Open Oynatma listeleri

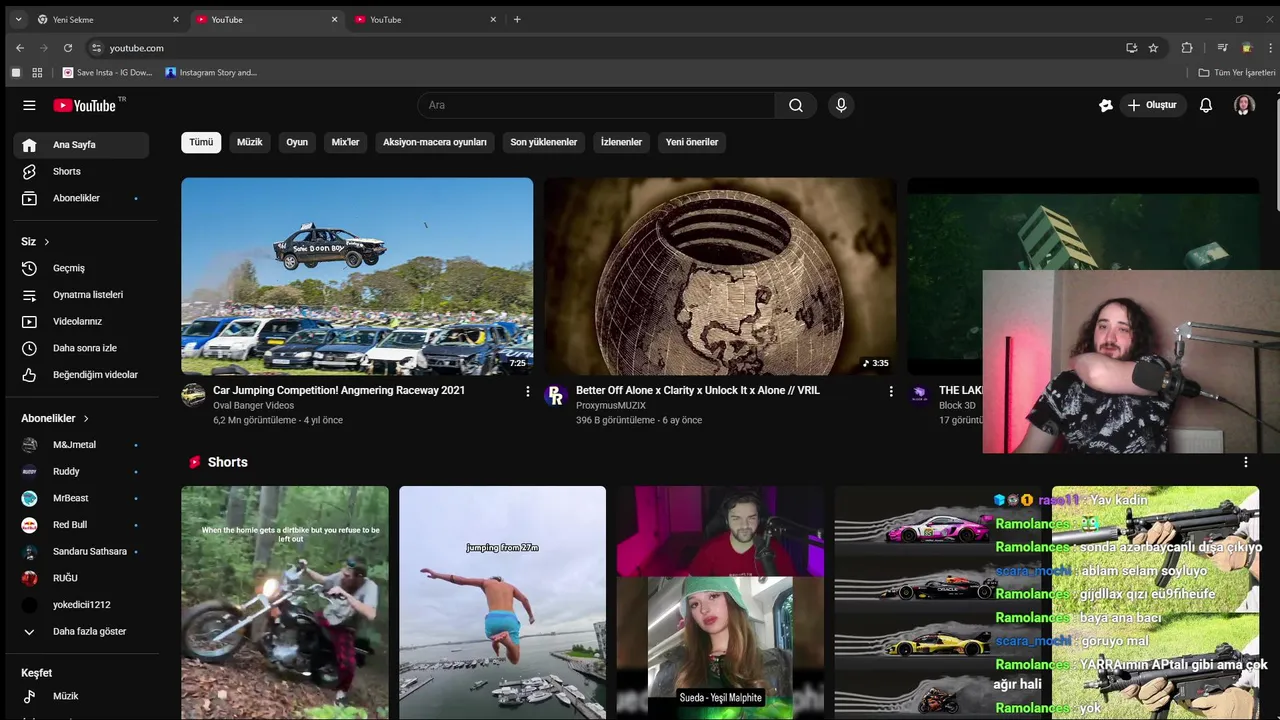coord(81,295)
